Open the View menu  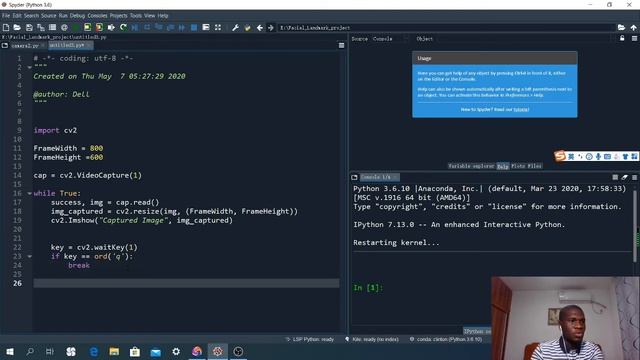149,16
